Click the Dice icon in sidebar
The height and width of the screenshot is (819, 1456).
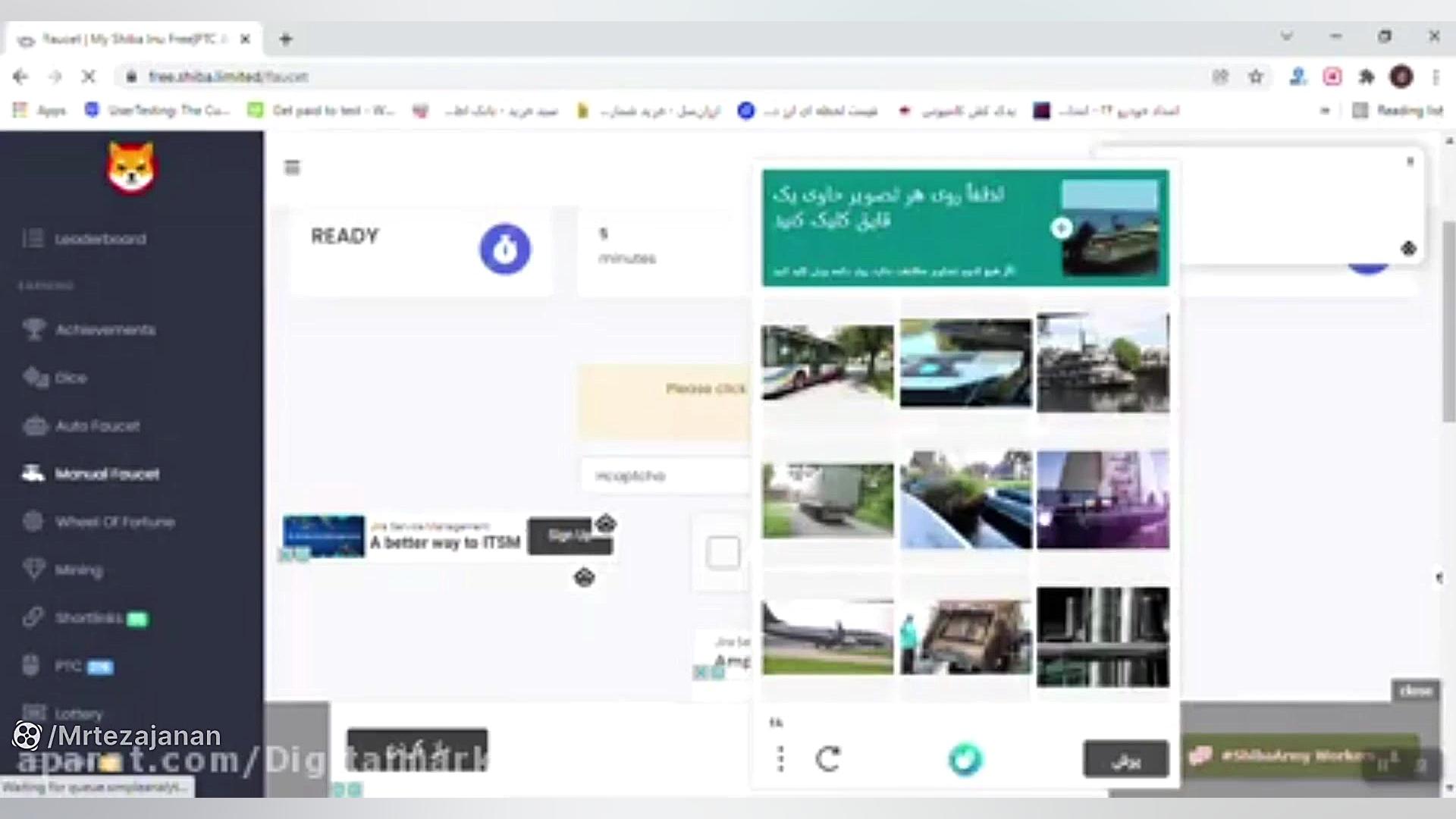[x=35, y=377]
